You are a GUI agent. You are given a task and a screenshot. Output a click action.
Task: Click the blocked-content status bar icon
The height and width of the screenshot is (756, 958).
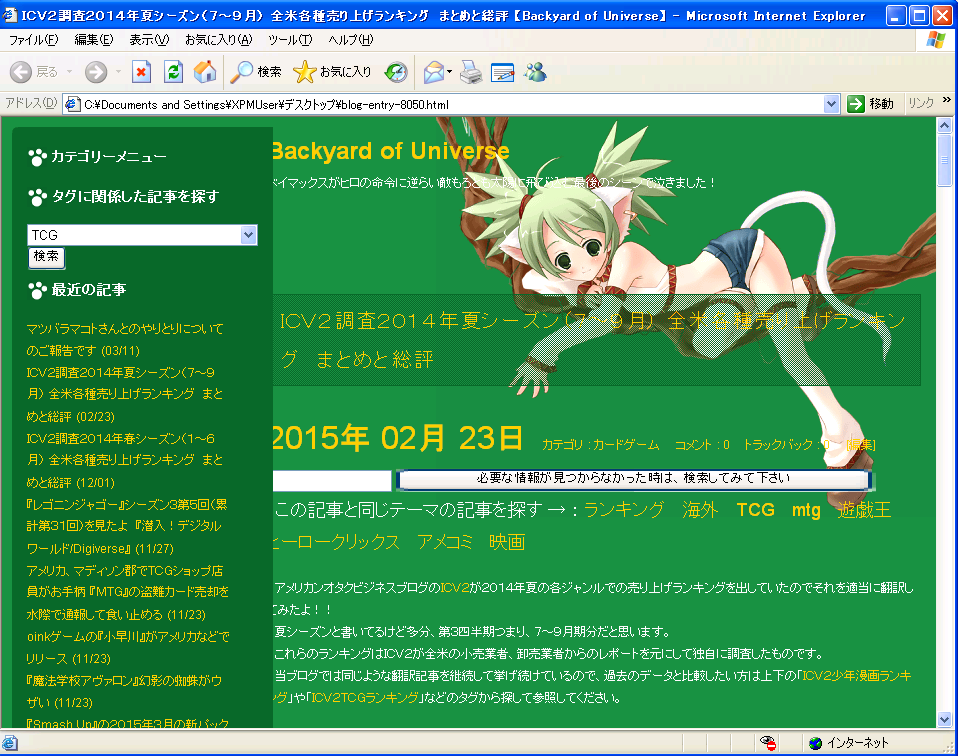[768, 743]
